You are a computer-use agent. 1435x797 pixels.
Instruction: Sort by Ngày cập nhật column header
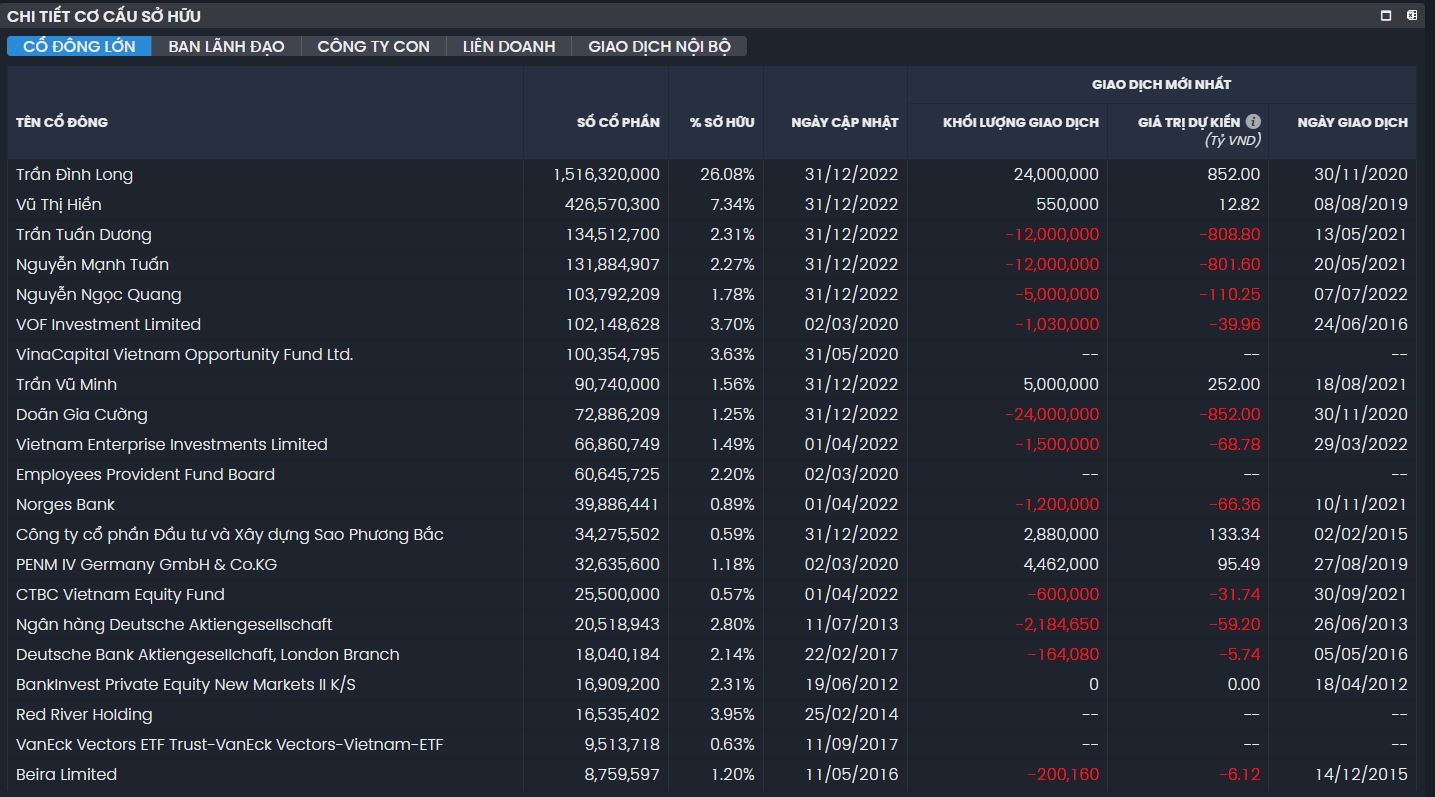coord(844,122)
